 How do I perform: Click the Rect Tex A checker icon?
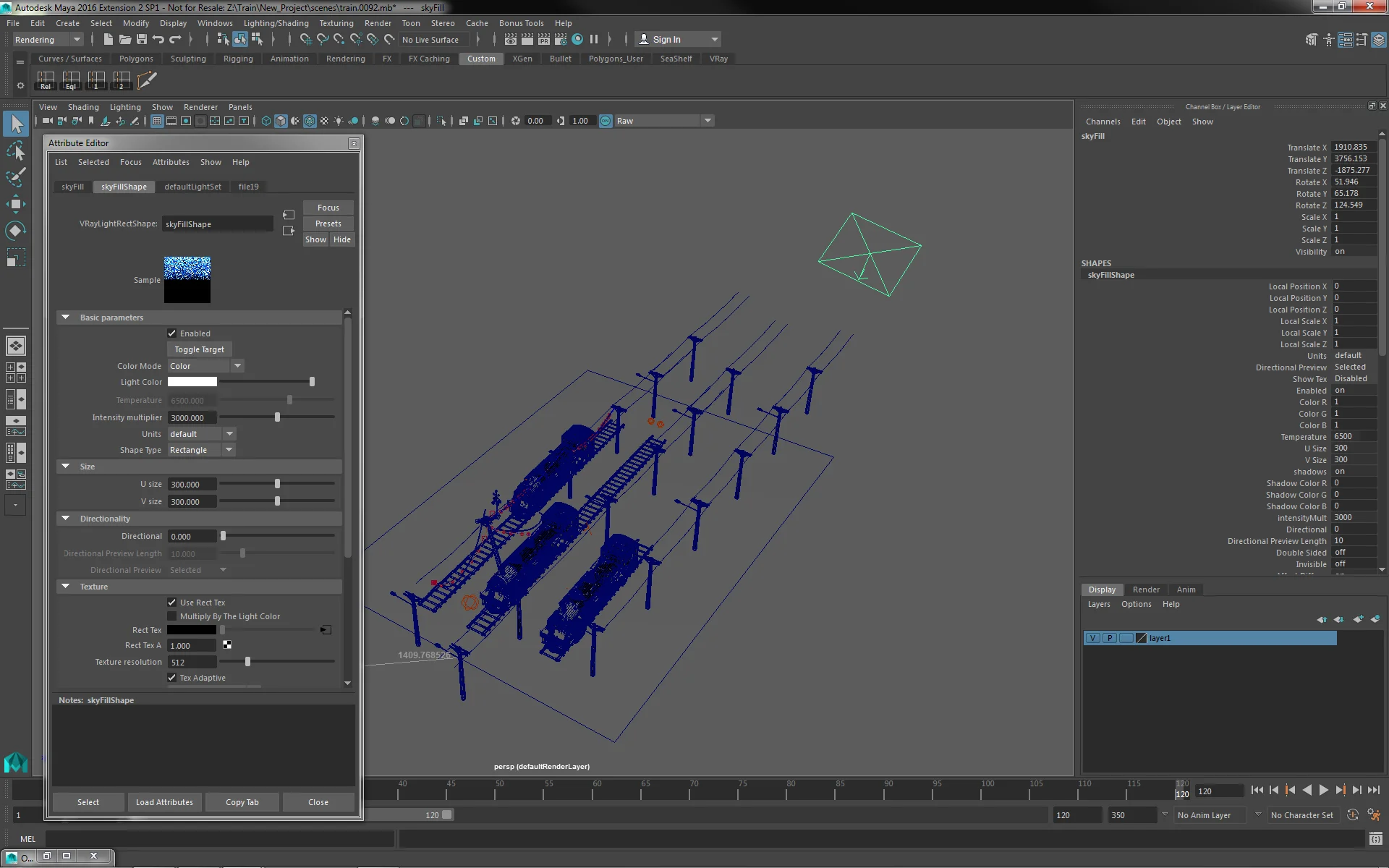click(x=227, y=644)
